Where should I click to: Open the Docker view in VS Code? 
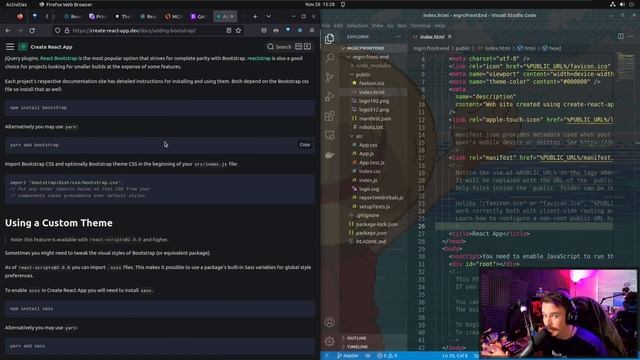pos(329,155)
